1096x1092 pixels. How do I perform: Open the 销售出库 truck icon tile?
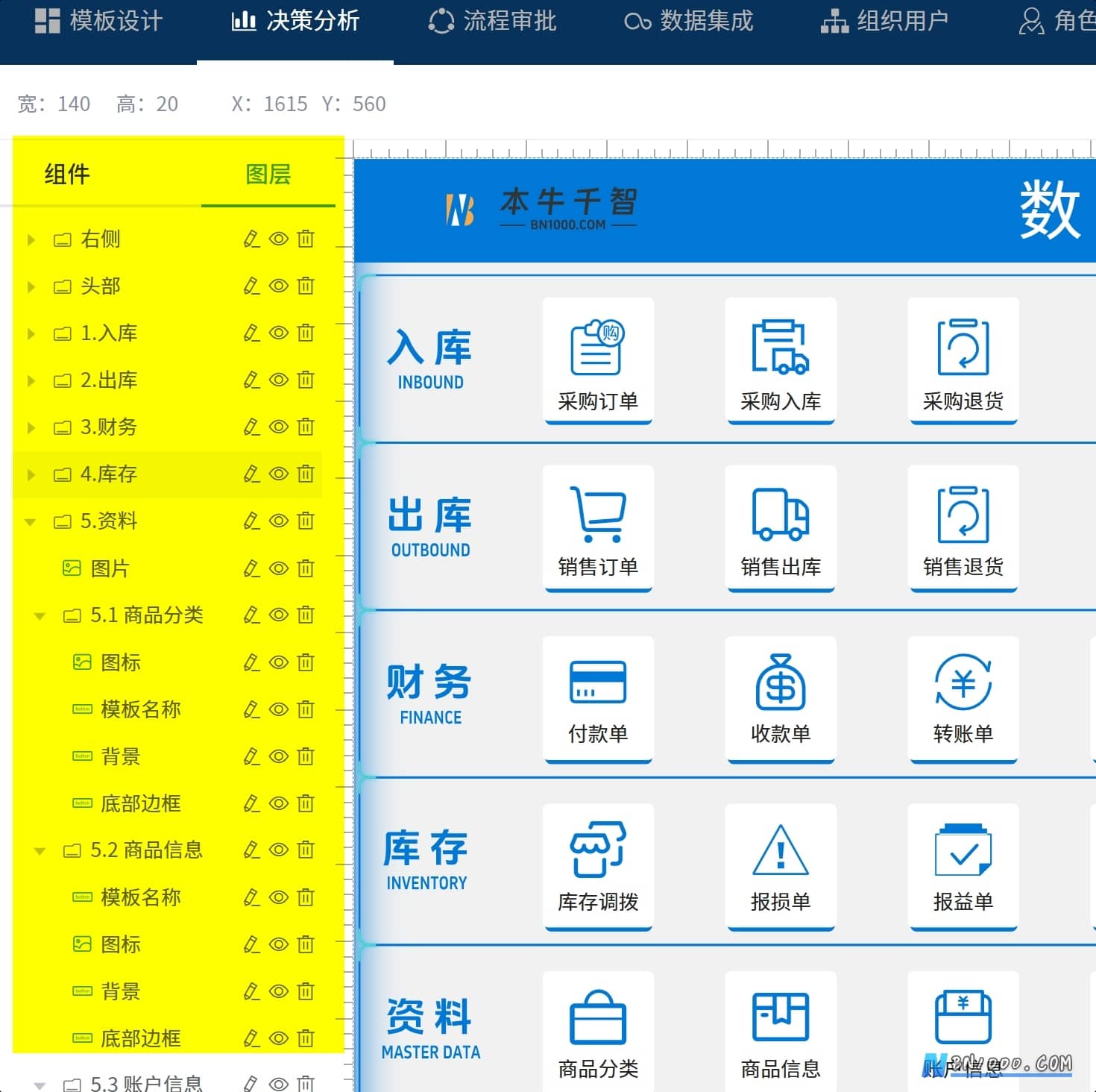(x=781, y=528)
